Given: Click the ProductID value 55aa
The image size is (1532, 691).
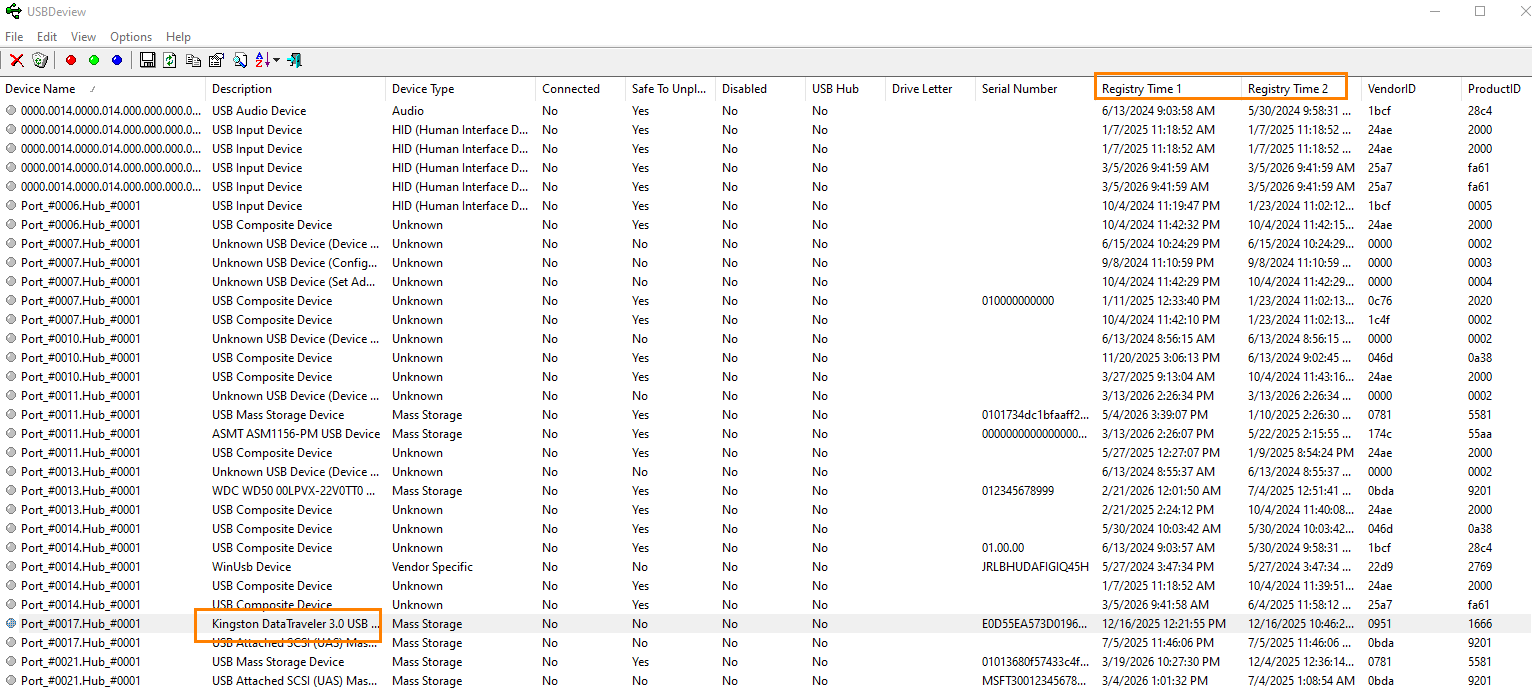Looking at the screenshot, I should pos(1480,434).
